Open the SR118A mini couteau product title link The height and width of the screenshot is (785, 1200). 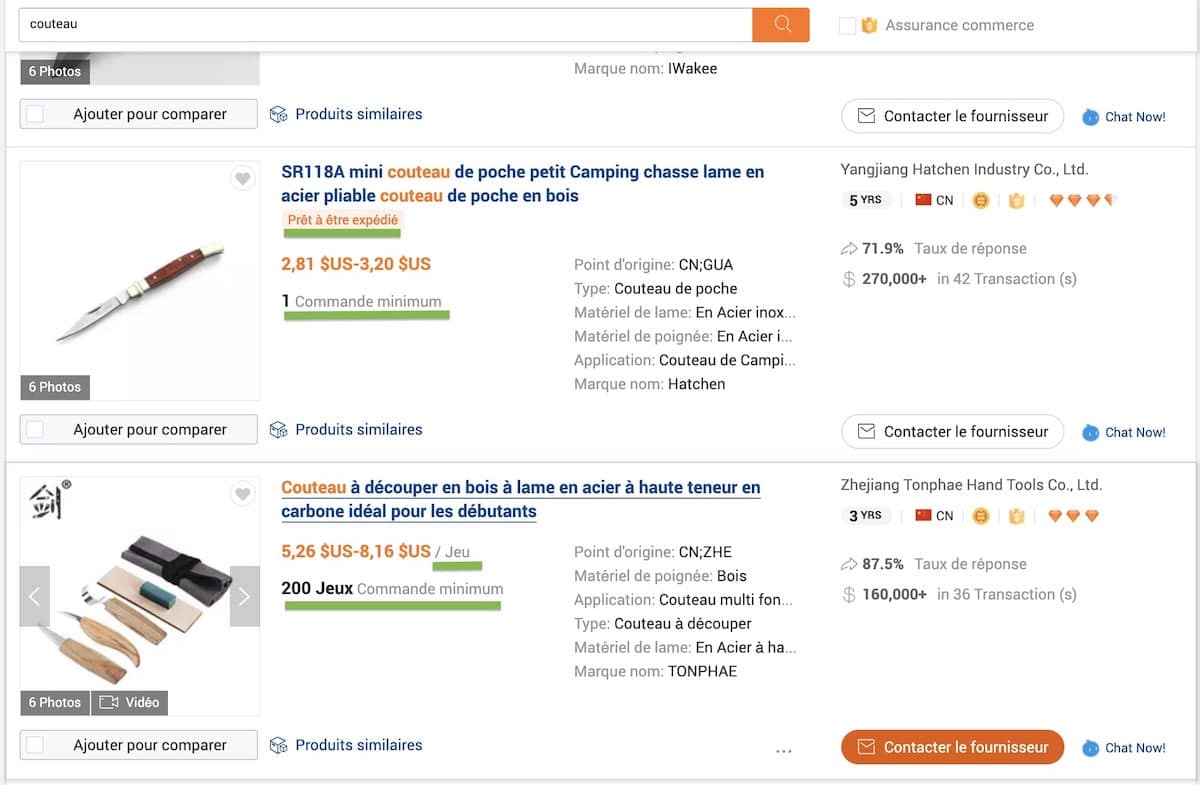point(520,184)
